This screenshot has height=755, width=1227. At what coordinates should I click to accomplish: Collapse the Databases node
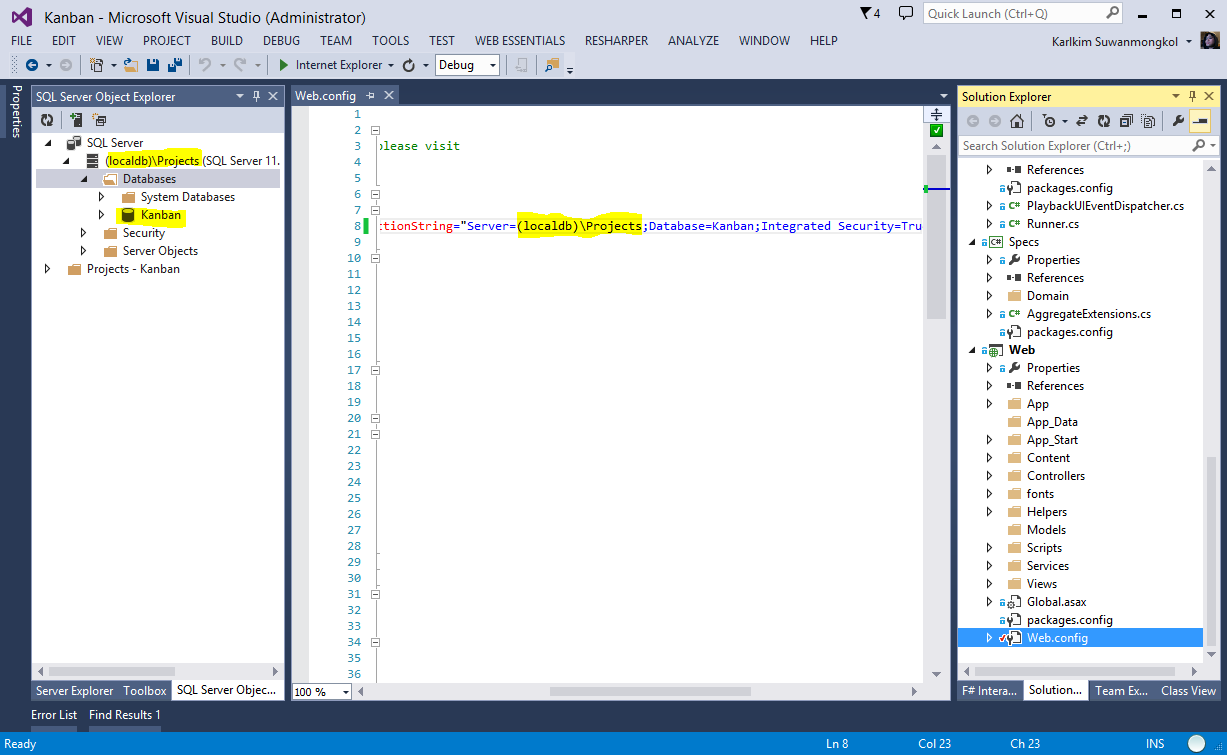point(84,179)
